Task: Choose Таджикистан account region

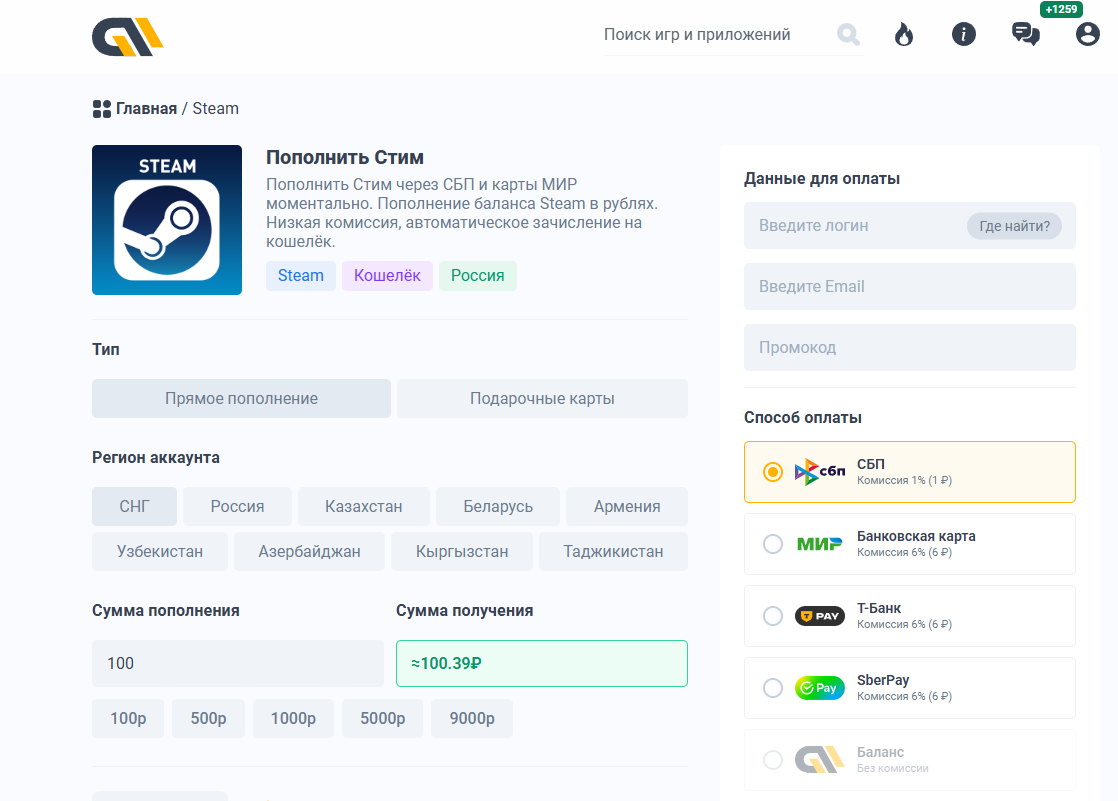Action: pos(613,551)
